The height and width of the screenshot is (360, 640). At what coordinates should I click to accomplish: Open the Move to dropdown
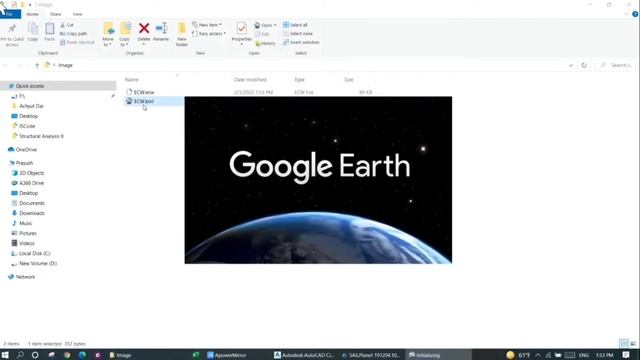[108, 35]
